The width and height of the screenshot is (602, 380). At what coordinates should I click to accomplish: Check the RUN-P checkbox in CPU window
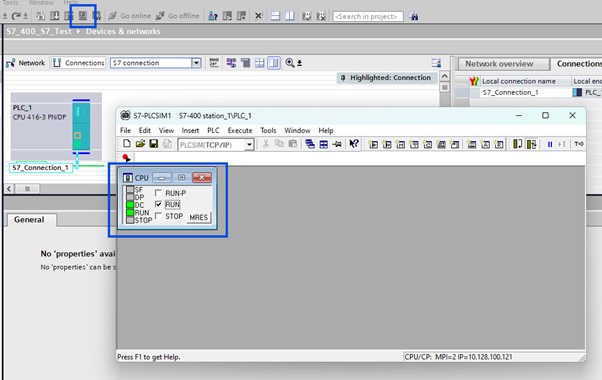(x=158, y=193)
